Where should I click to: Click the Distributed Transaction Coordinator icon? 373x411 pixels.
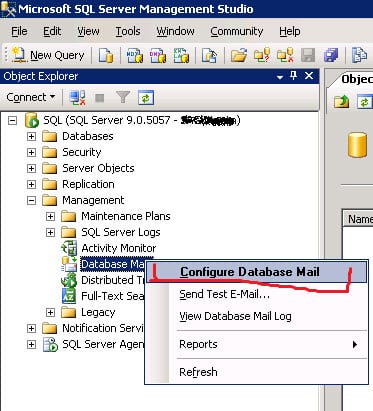[69, 280]
